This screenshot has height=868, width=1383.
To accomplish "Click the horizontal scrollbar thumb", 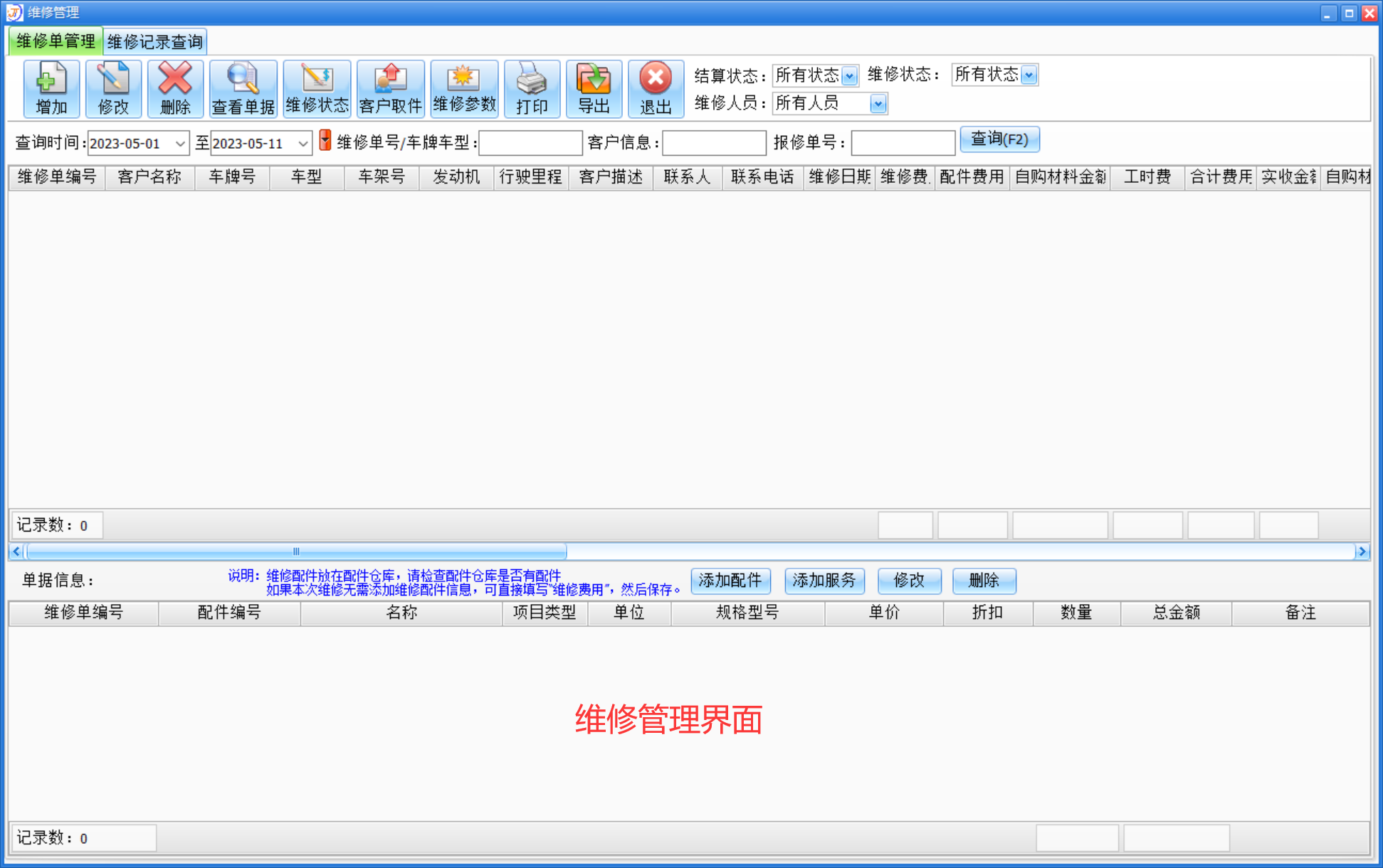I will pyautogui.click(x=296, y=551).
